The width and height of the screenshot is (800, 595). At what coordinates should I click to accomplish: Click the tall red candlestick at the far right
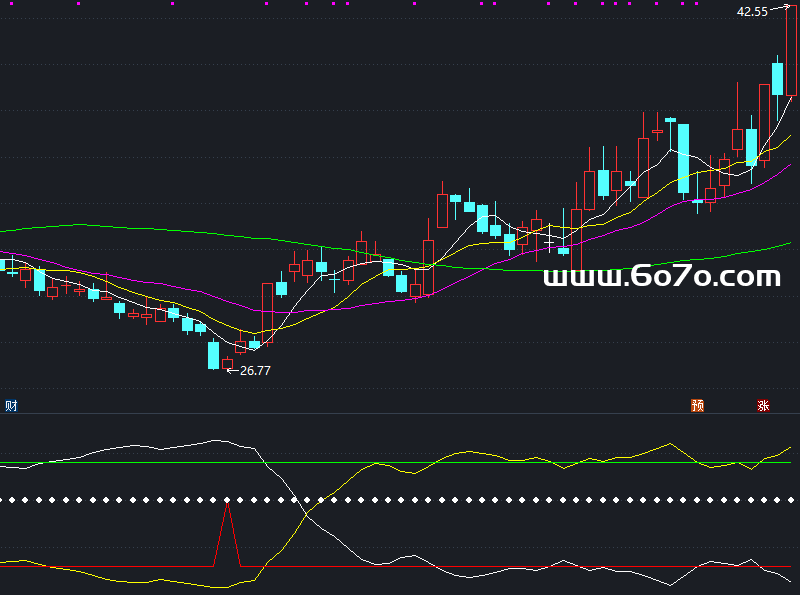[x=791, y=50]
